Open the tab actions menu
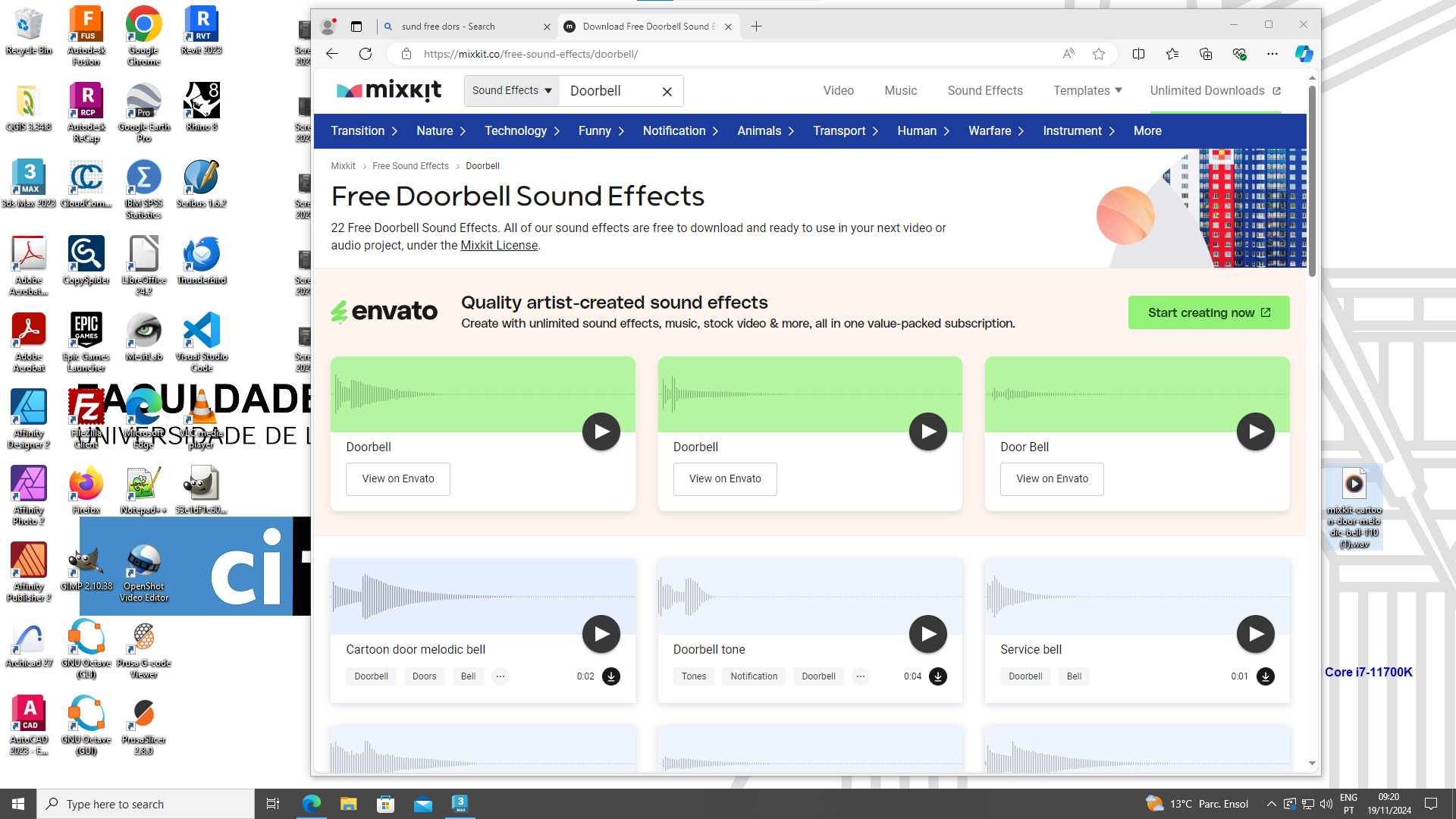Screen dimensions: 1456x819 tap(356, 27)
